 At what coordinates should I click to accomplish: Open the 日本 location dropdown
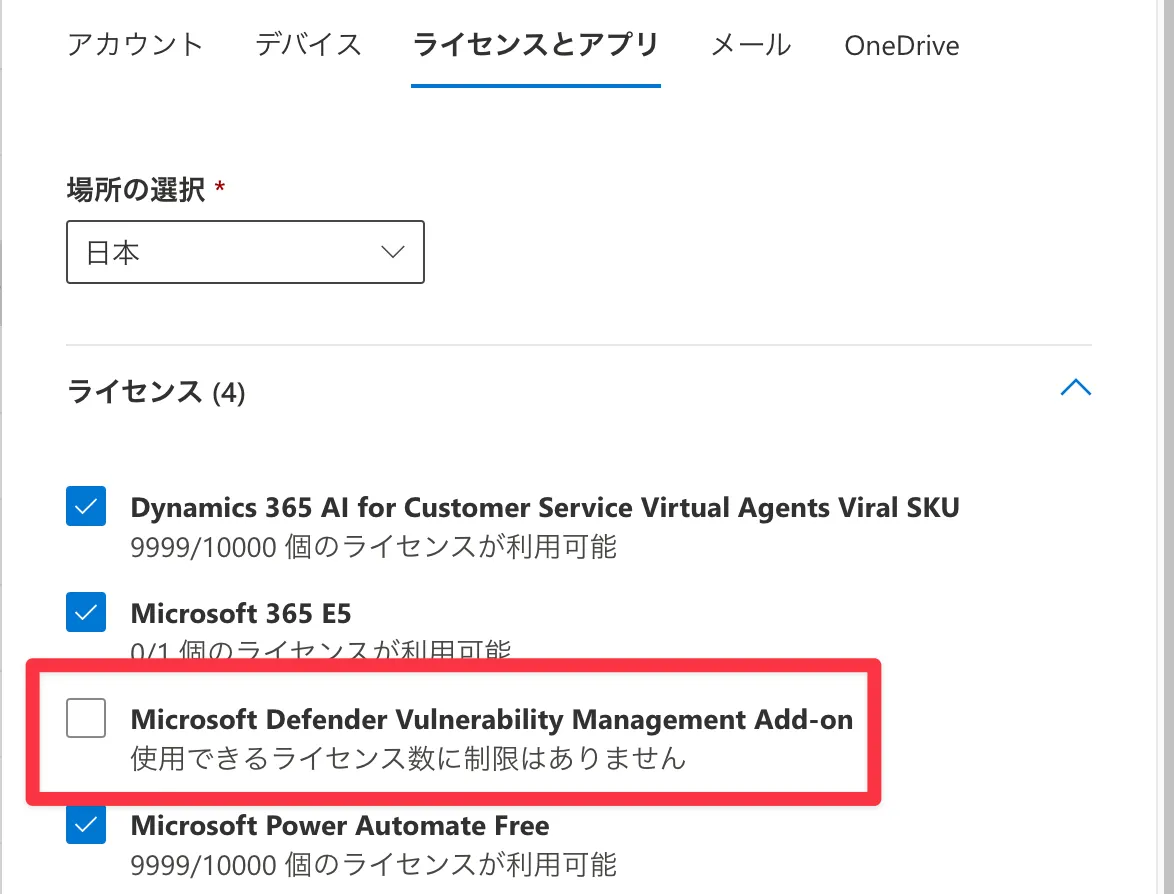(x=245, y=252)
